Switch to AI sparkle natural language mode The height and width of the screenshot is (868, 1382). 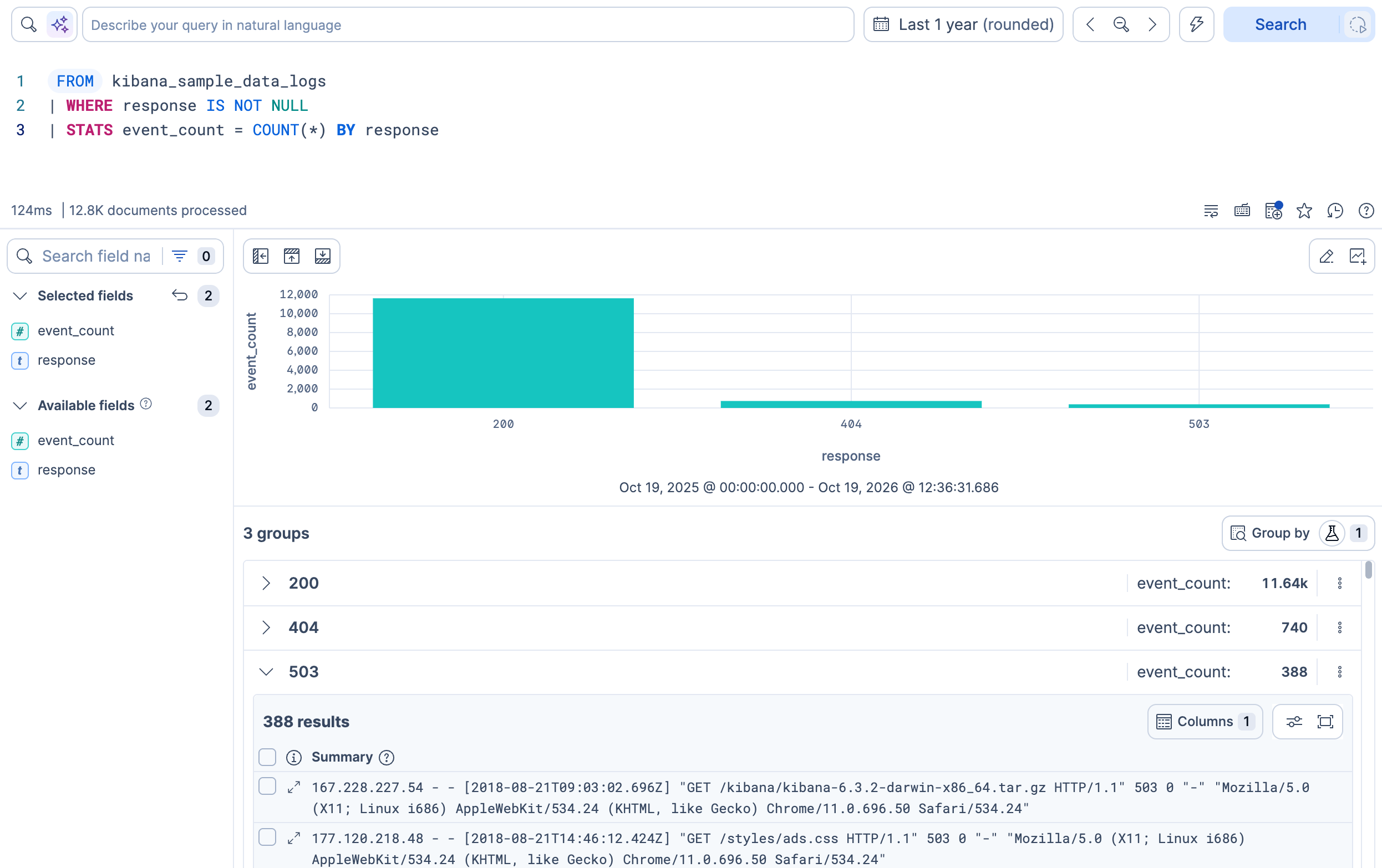click(60, 25)
